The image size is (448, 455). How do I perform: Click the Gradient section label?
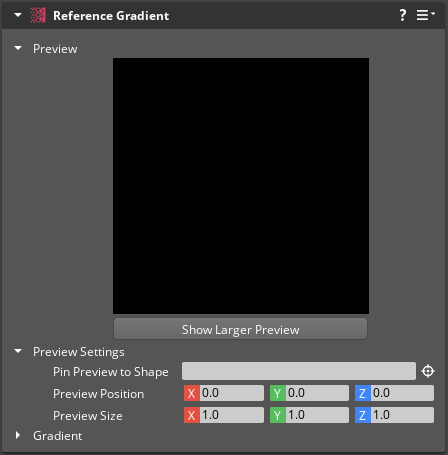click(x=58, y=436)
